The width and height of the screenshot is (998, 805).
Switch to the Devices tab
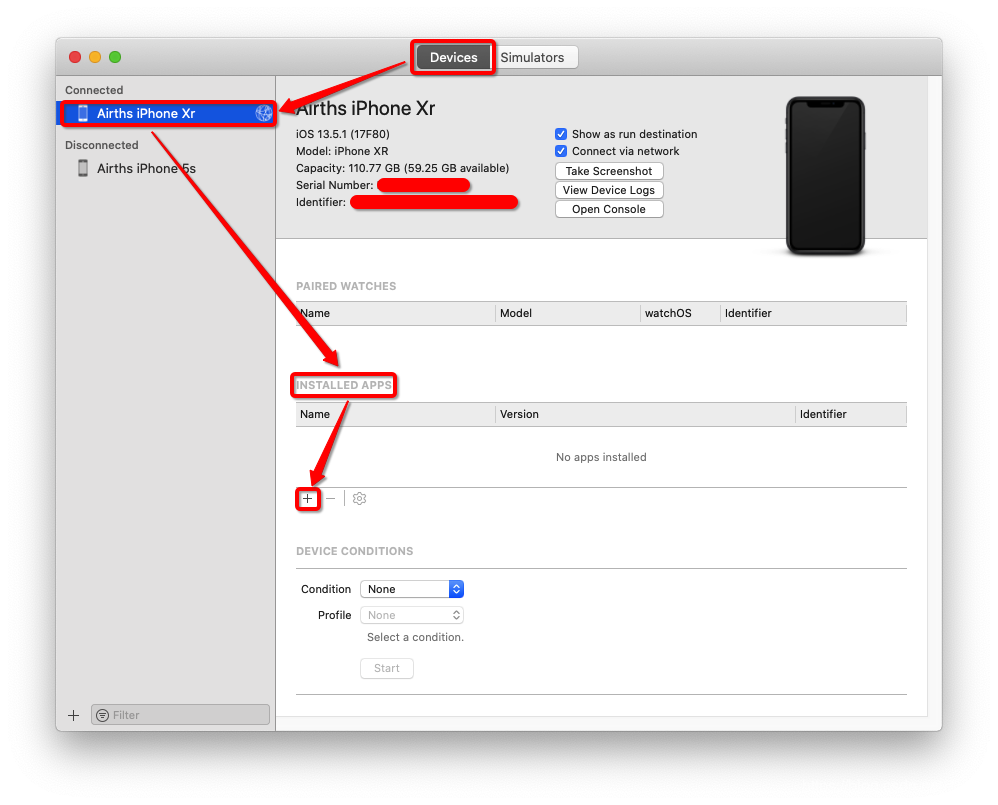click(x=453, y=57)
